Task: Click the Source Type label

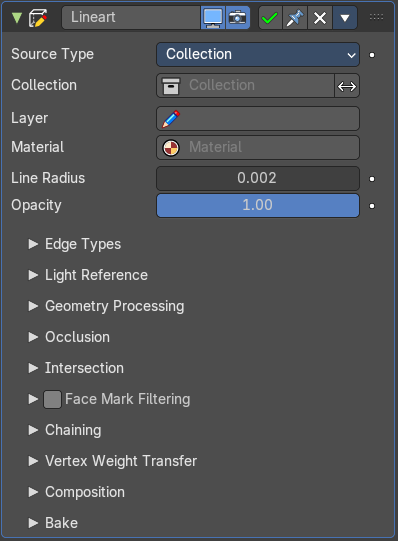Action: [x=52, y=54]
